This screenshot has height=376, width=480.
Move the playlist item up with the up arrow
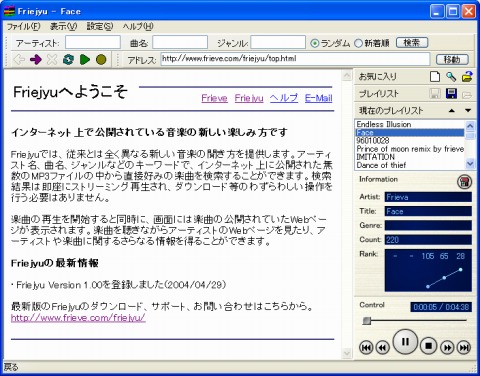452,111
